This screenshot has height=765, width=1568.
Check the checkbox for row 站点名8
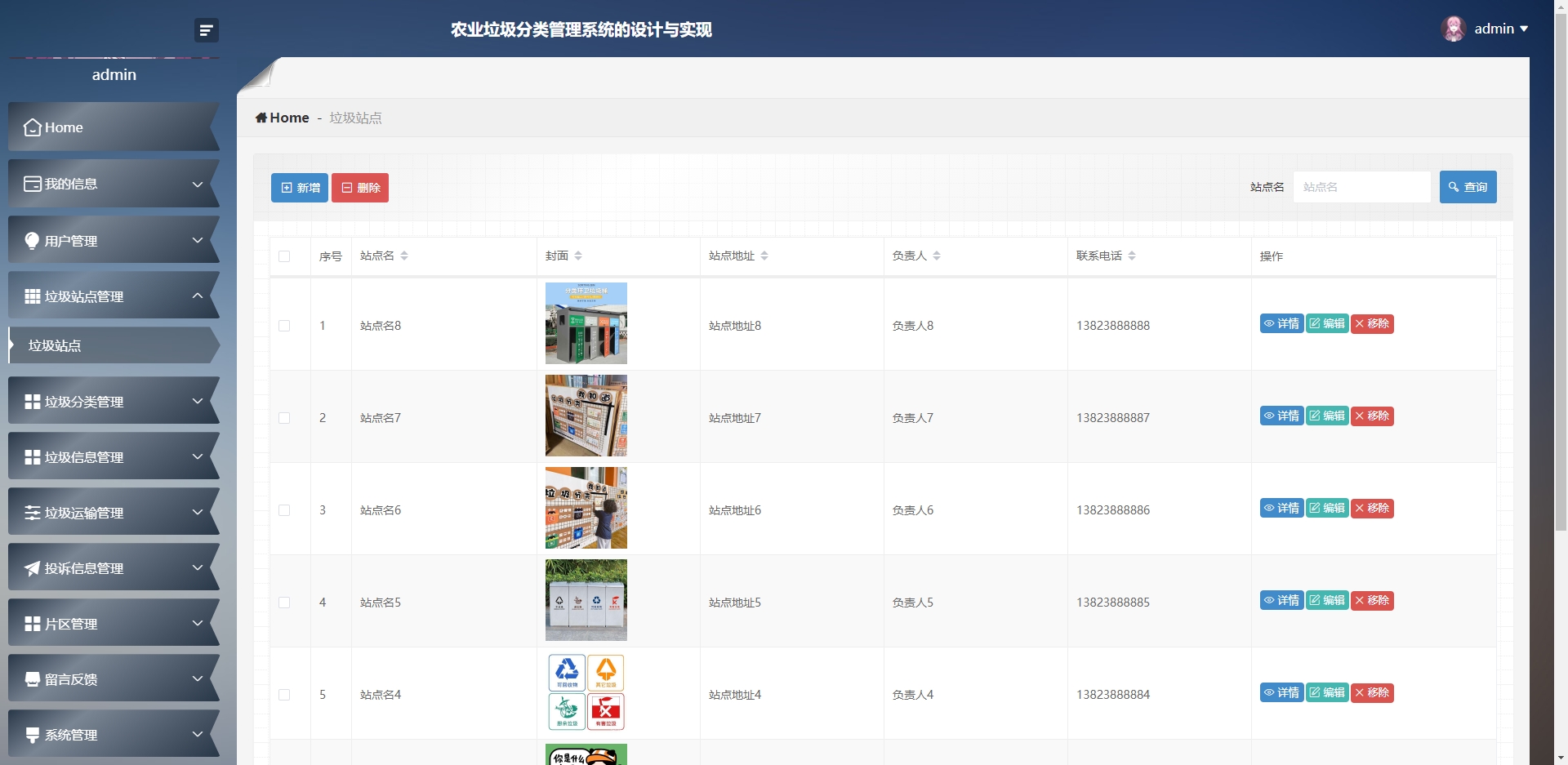(284, 326)
